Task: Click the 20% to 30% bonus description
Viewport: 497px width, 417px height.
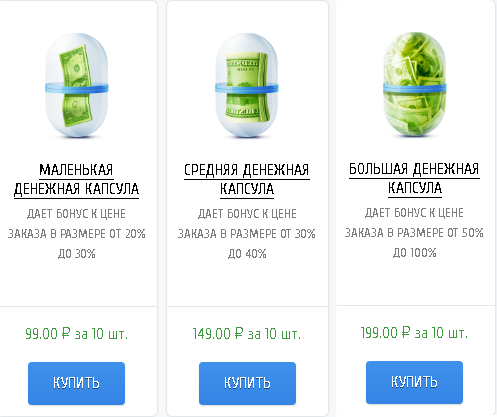Action: click(x=76, y=234)
